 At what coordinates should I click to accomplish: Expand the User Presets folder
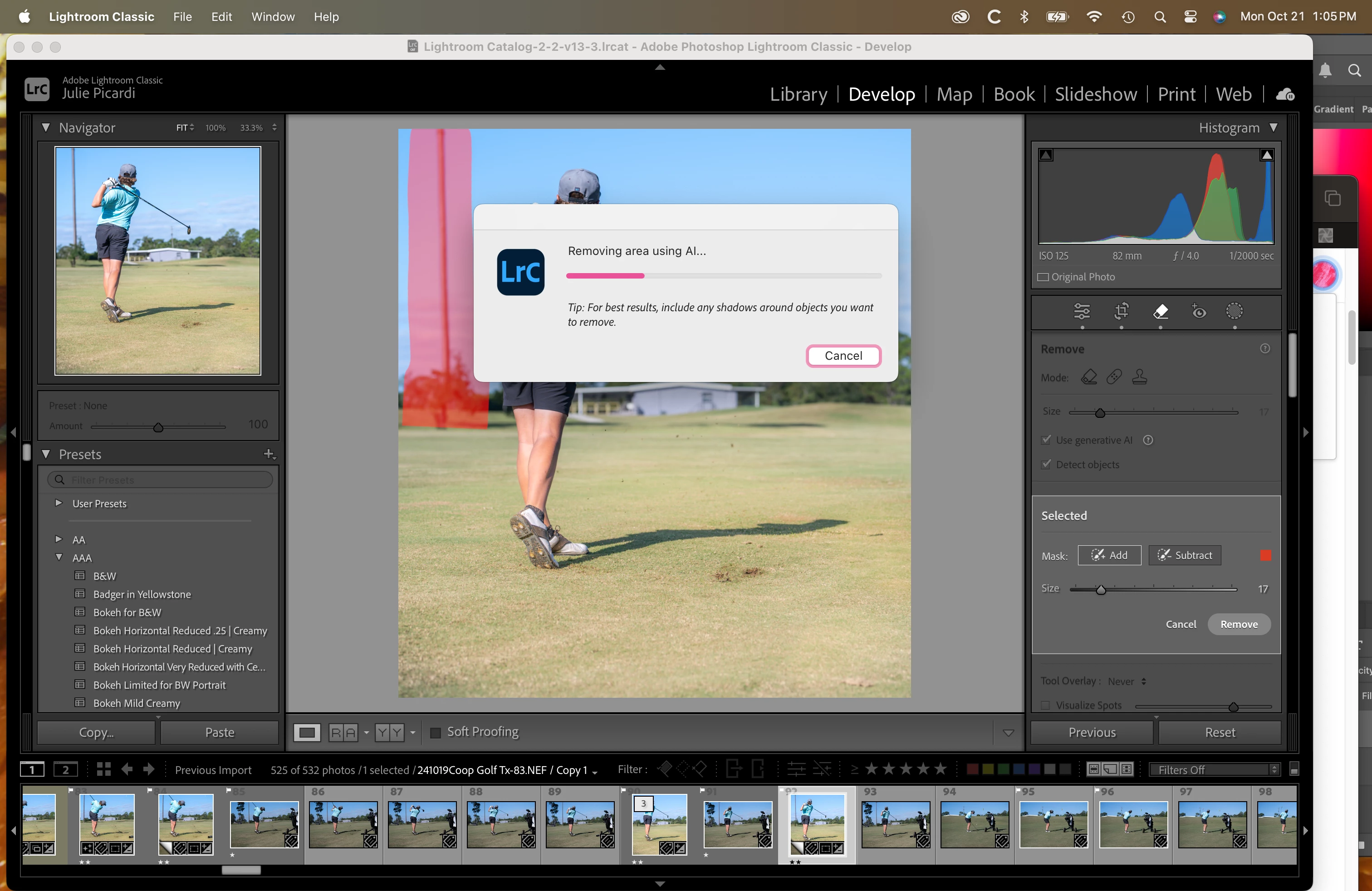tap(58, 503)
